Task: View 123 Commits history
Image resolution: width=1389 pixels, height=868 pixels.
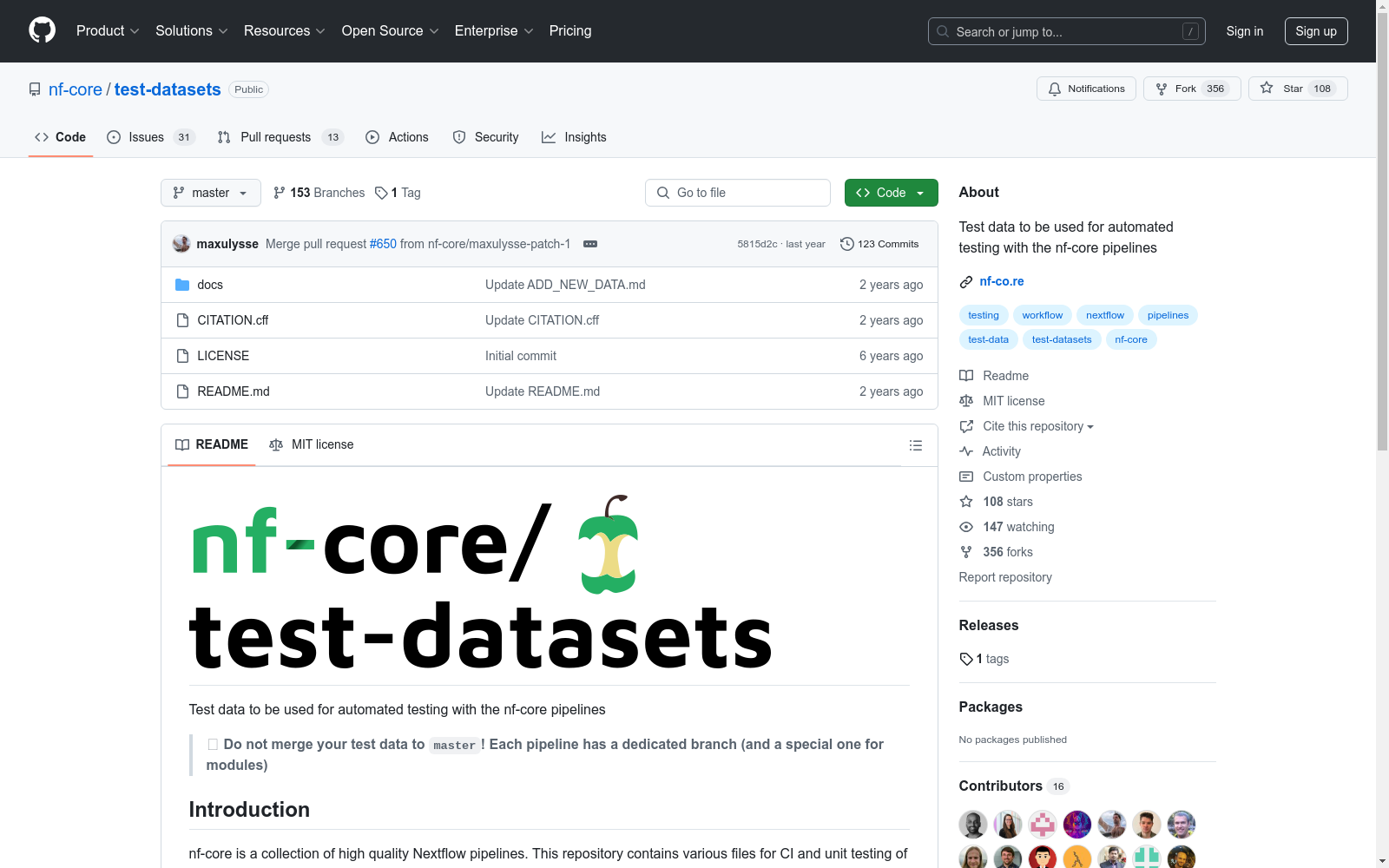Action: pyautogui.click(x=879, y=244)
